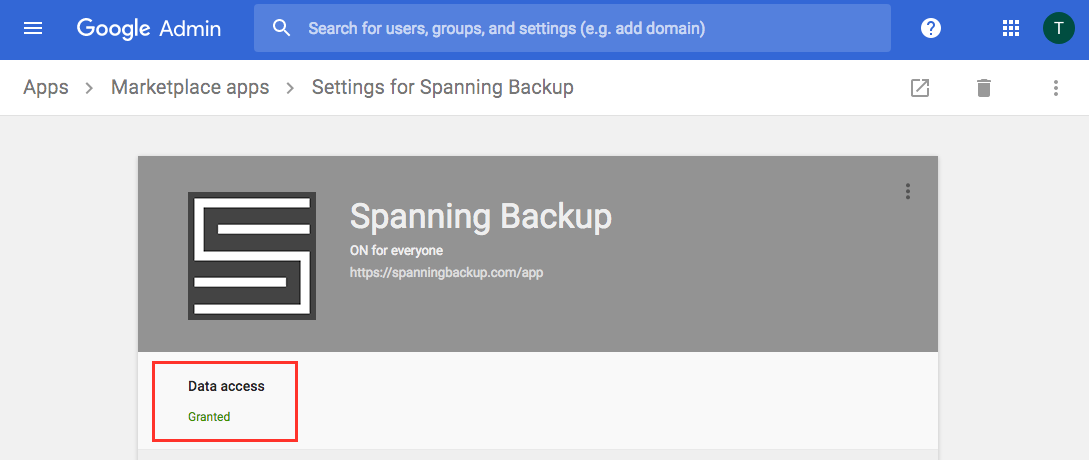1089x460 pixels.
Task: Click the search magnifier icon
Action: [281, 28]
